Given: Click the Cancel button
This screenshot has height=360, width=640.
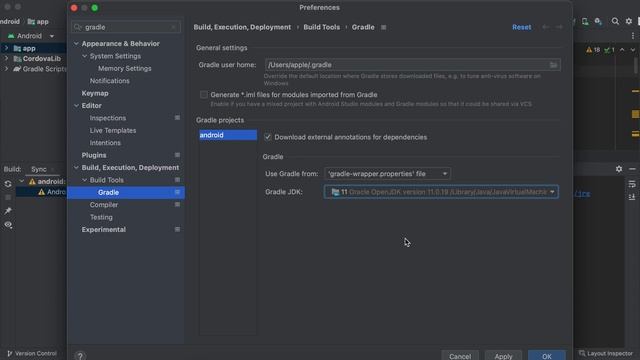Looking at the screenshot, I should pyautogui.click(x=460, y=356).
